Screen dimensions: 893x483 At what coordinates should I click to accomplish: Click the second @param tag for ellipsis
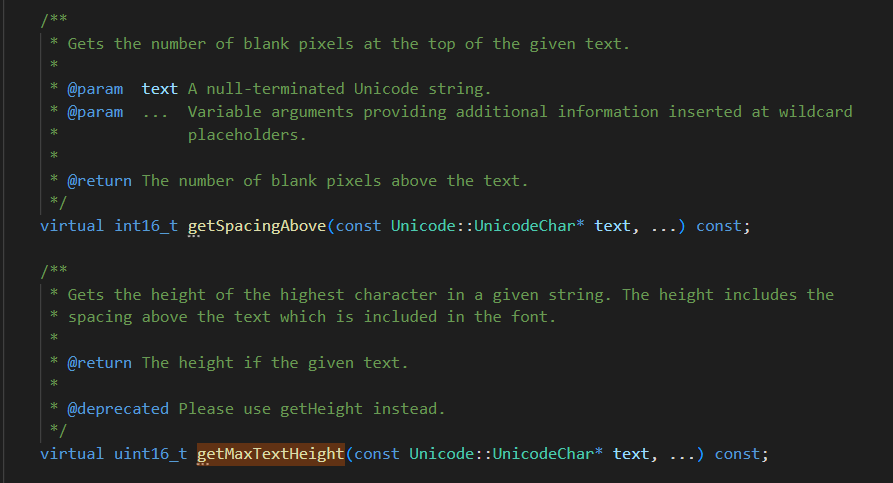click(x=95, y=112)
